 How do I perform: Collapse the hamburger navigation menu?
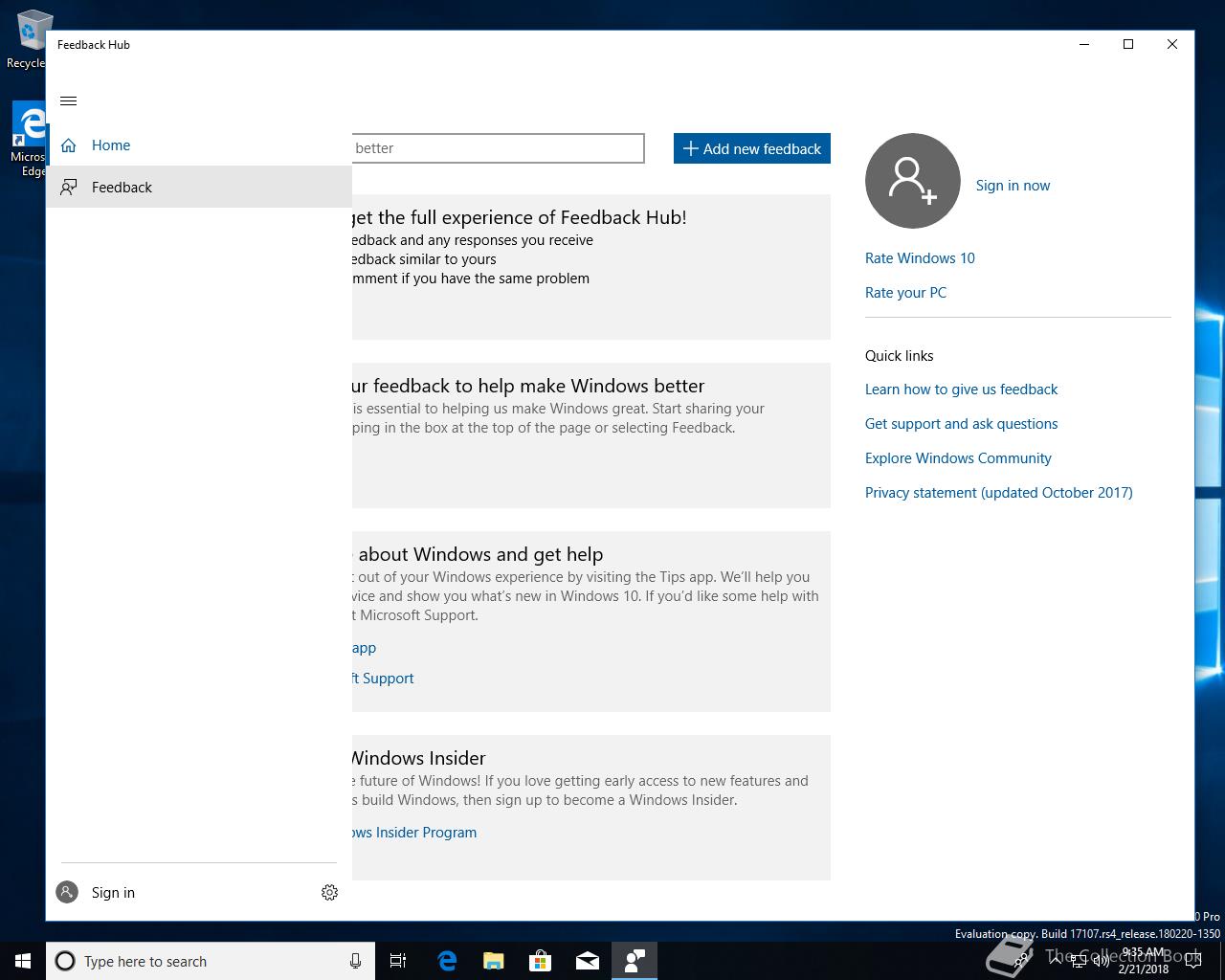click(x=68, y=101)
